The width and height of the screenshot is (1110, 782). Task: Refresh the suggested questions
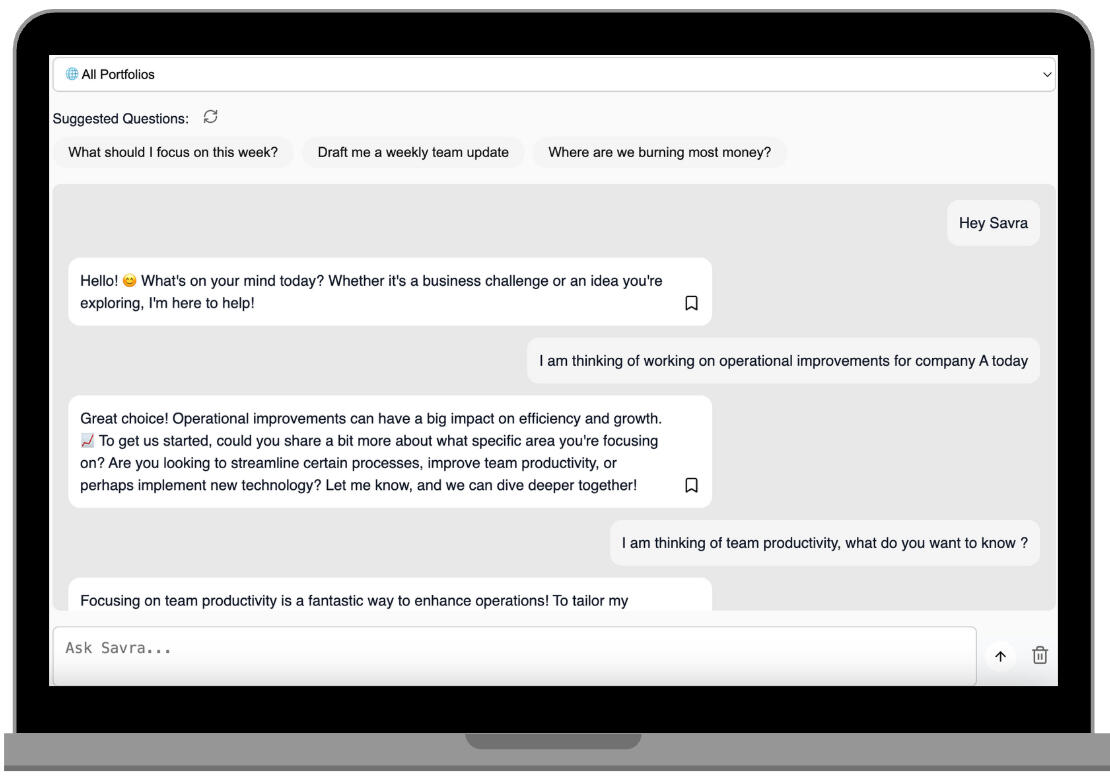coord(210,117)
